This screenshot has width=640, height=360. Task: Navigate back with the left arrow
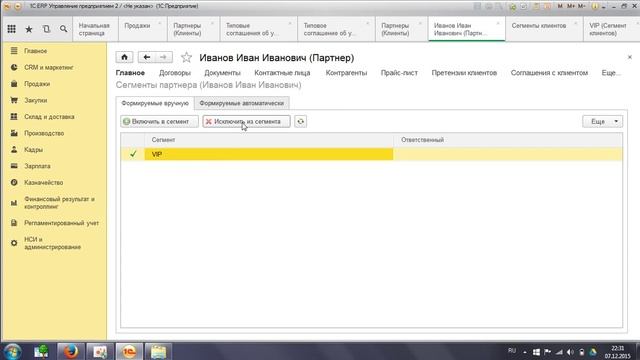click(147, 57)
